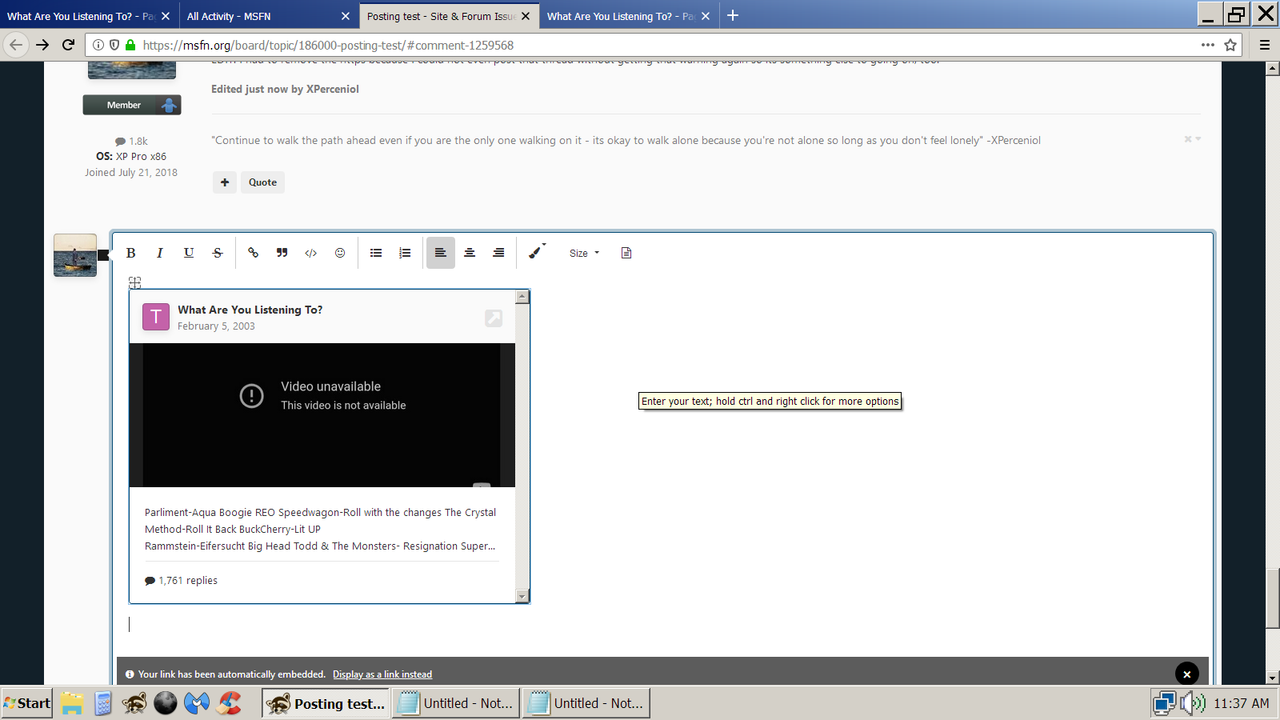Open the text color brush picker
The width and height of the screenshot is (1280, 720).
[x=537, y=252]
